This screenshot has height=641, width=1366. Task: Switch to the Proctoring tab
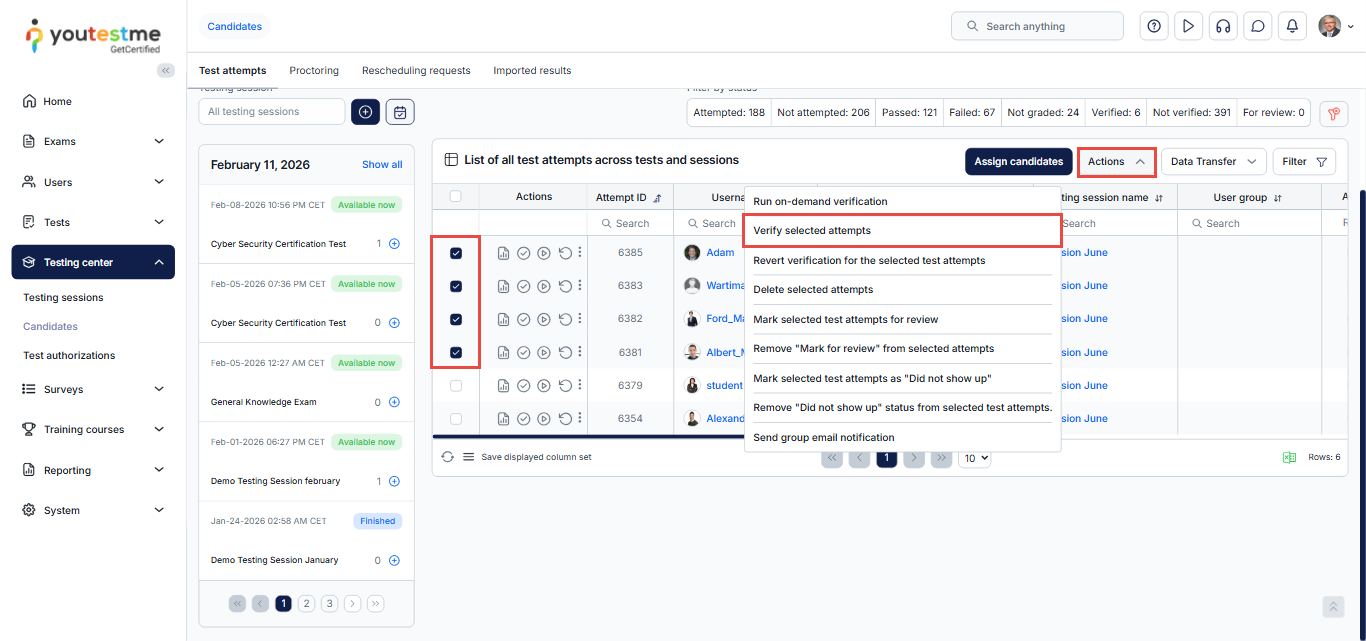coord(314,71)
